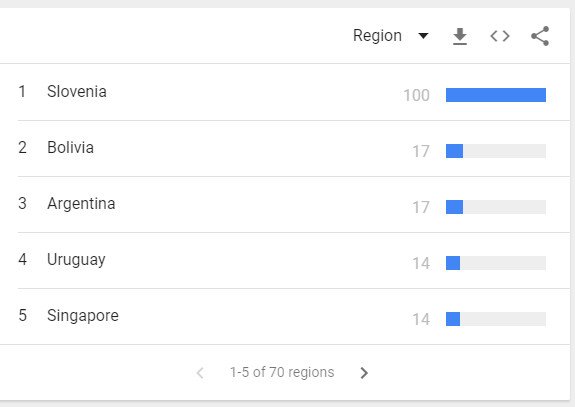Click rank number 4 beside Uruguay
Viewport: 575px width, 407px height.
pos(22,259)
